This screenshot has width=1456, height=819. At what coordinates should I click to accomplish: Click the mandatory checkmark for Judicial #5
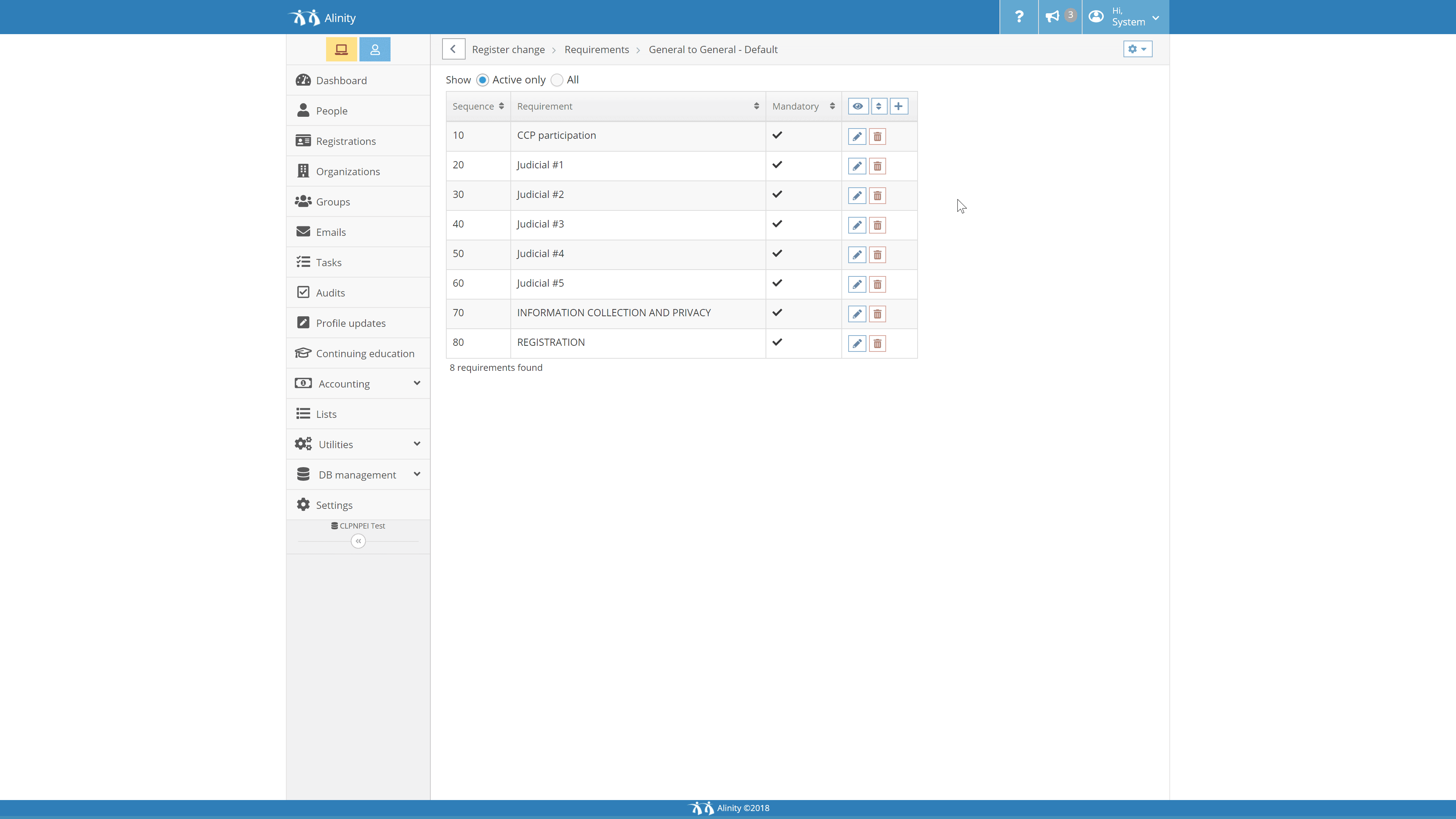[x=777, y=283]
